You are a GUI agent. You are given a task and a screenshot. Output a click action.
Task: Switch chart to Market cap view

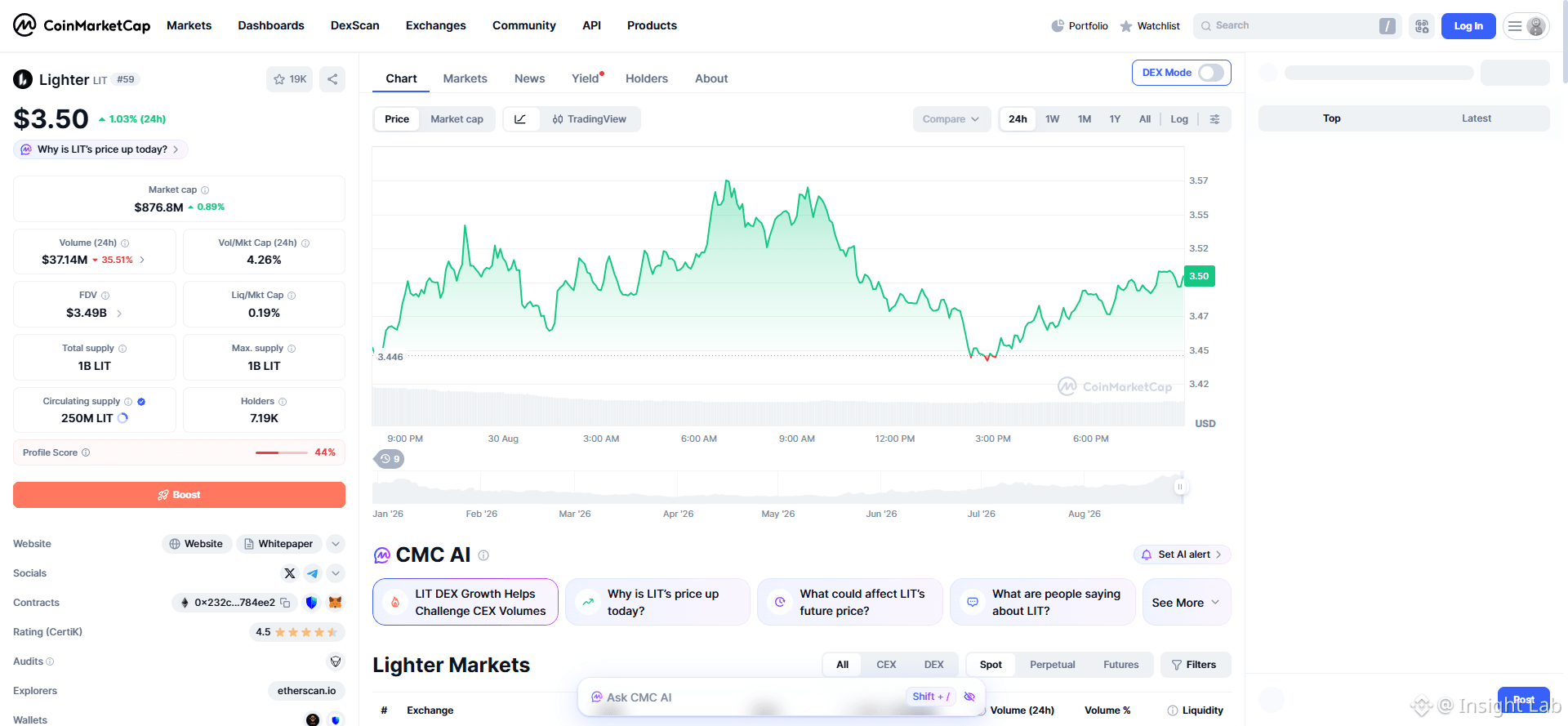coord(457,119)
